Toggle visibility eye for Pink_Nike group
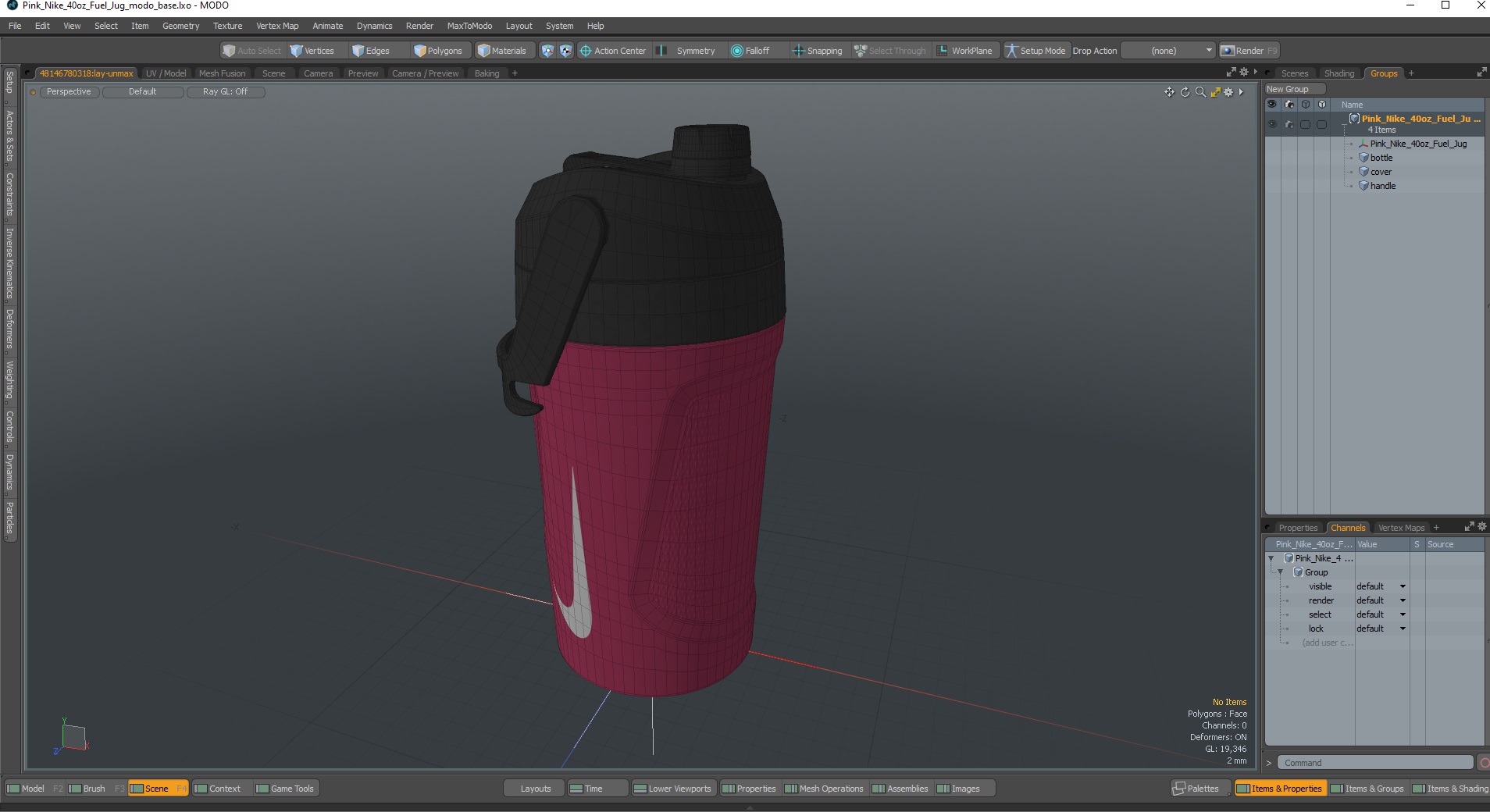The height and width of the screenshot is (812, 1490). click(1272, 124)
